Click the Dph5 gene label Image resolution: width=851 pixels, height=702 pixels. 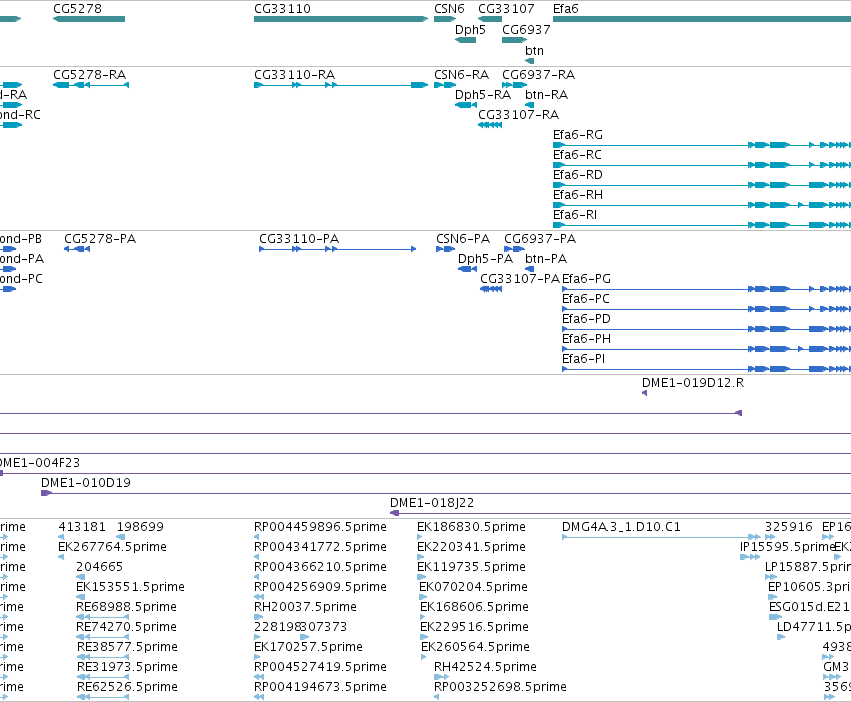coord(470,29)
